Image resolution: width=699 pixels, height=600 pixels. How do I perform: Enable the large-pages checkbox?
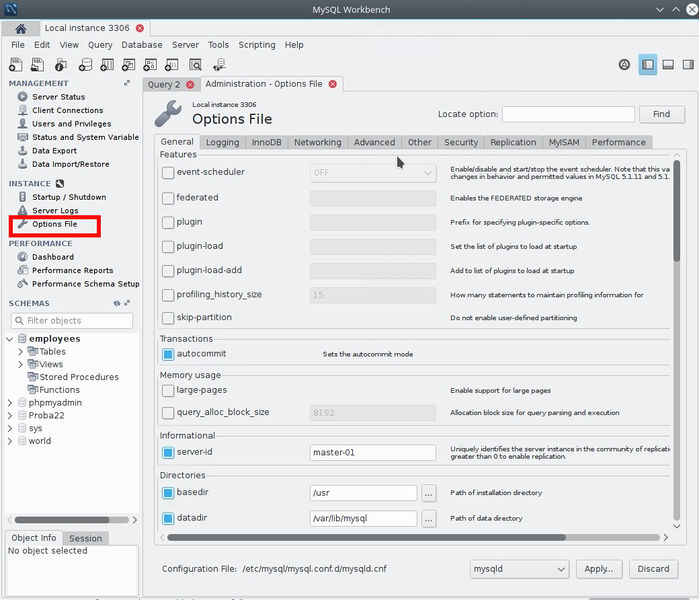[x=168, y=391]
